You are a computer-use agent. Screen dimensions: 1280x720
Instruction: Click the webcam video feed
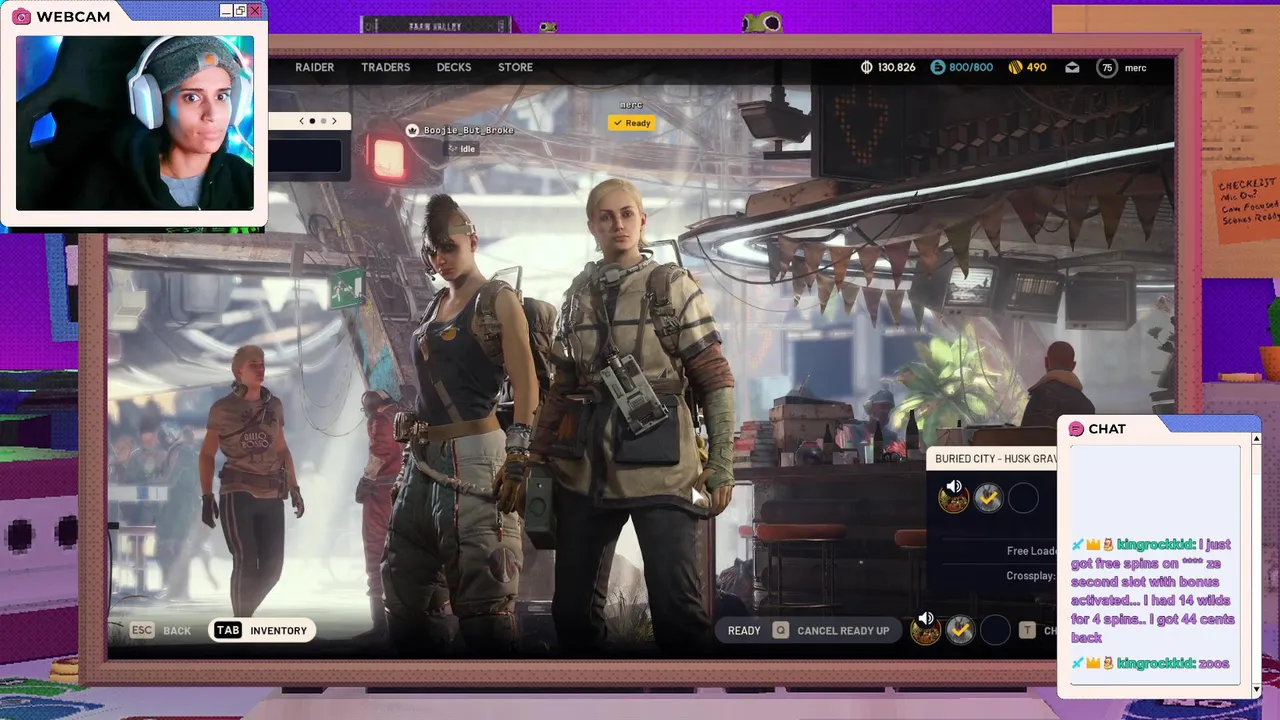135,122
